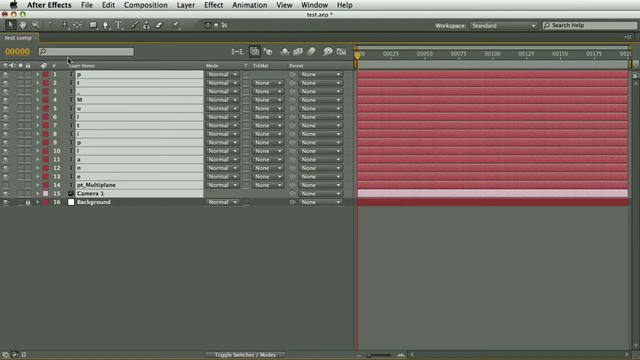Select the Zoom magnifier tool

pyautogui.click(x=36, y=25)
